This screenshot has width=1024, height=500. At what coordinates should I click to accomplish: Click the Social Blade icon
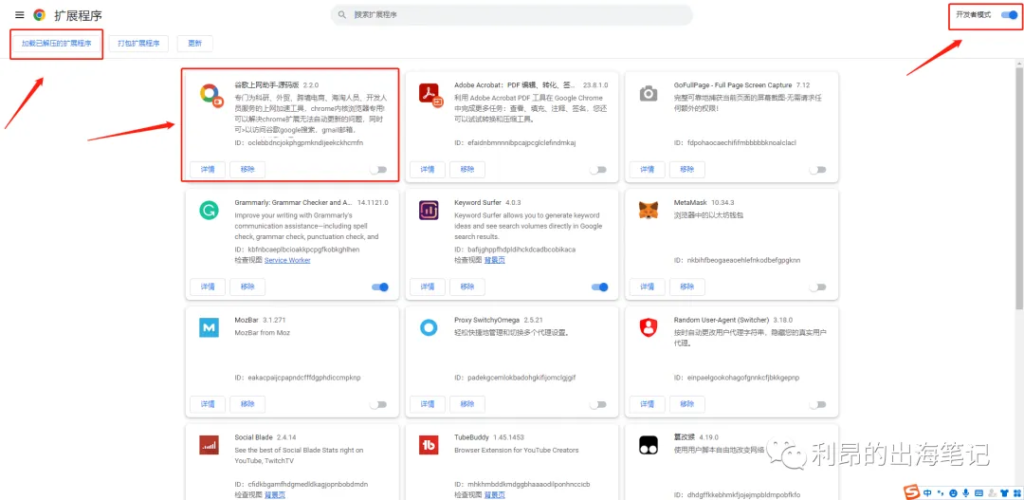[x=209, y=445]
